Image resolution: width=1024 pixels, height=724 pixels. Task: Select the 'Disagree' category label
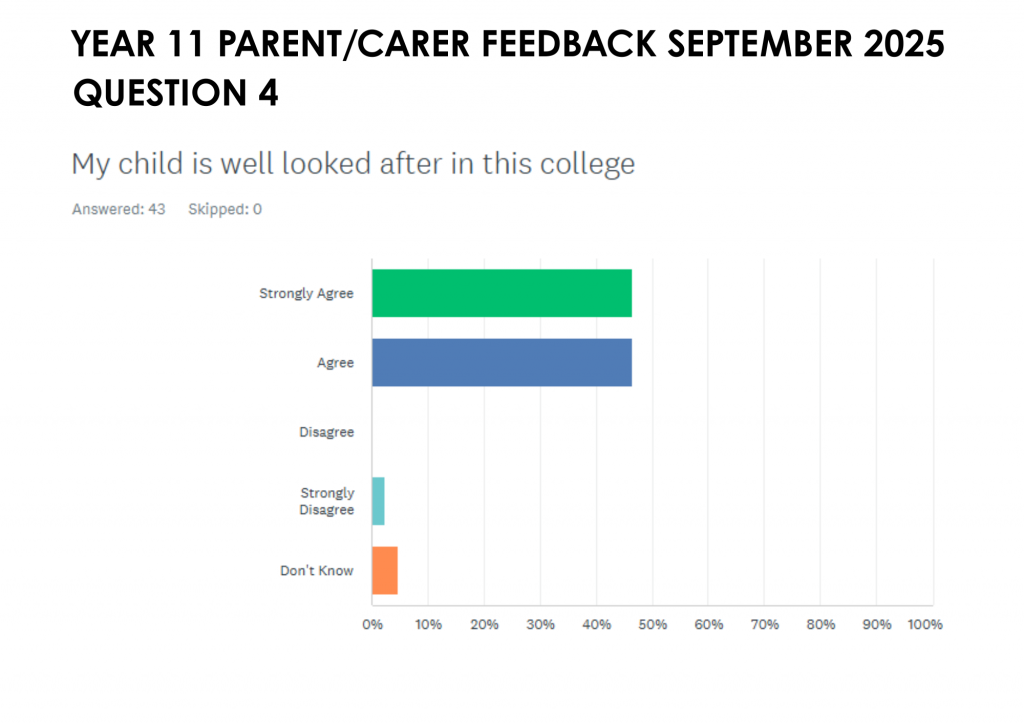click(x=326, y=433)
